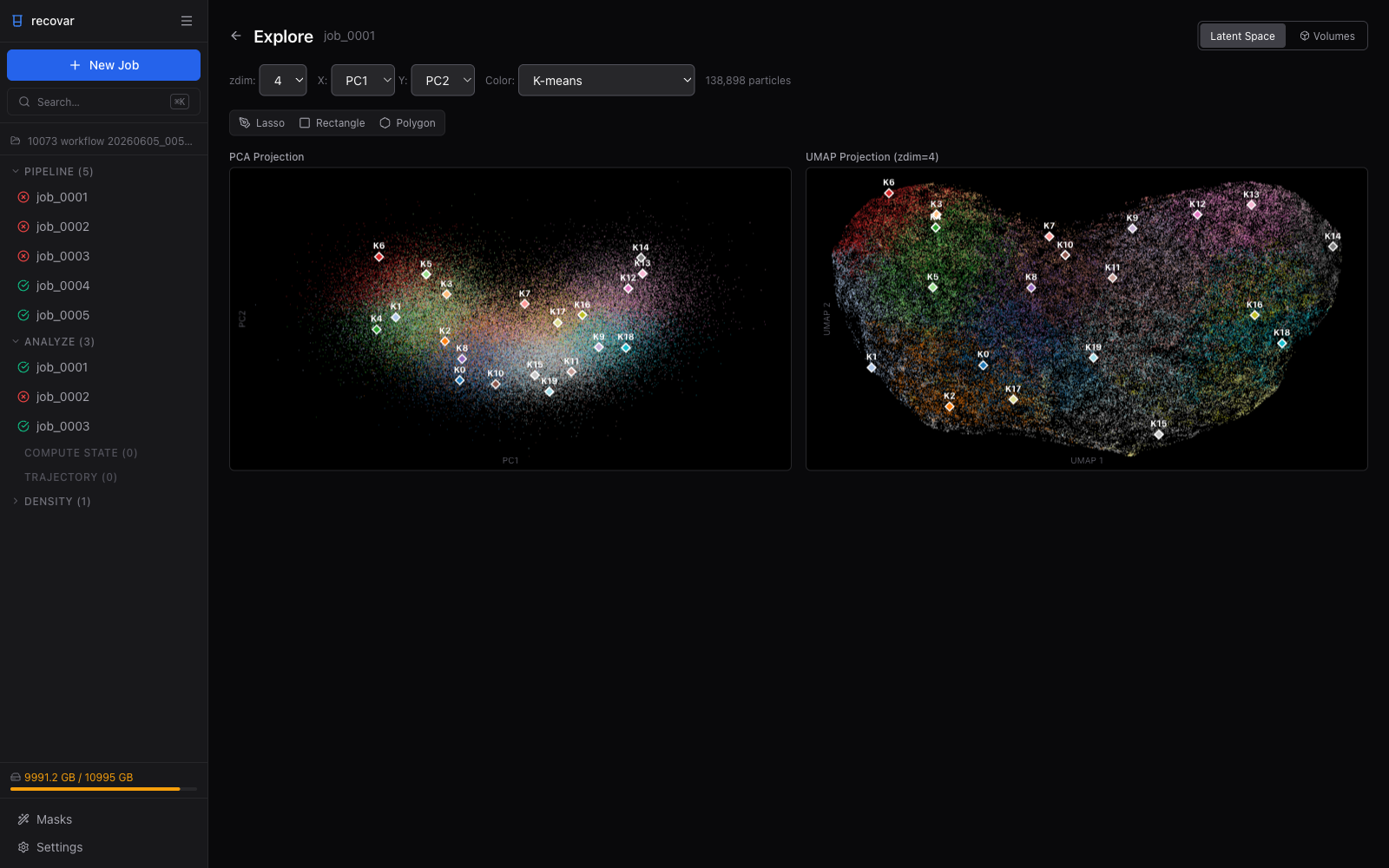Click K7 centroid marker in UMAP plot
The image size is (1389, 868).
[1050, 236]
